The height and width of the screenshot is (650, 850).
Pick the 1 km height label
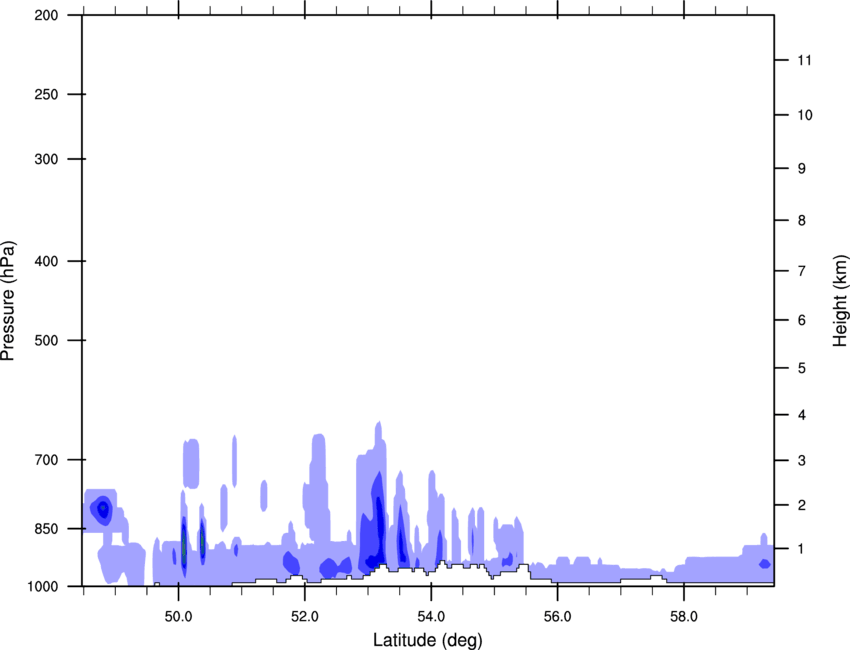pos(802,549)
